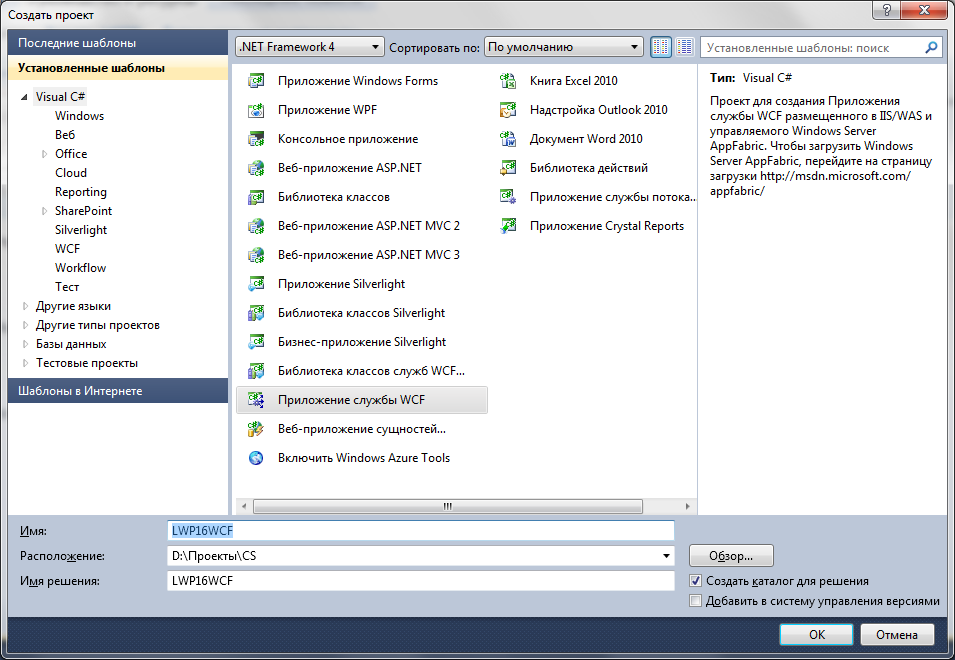This screenshot has width=955, height=660.
Task: Click Windows Azure Tools globe icon
Action: tap(256, 458)
